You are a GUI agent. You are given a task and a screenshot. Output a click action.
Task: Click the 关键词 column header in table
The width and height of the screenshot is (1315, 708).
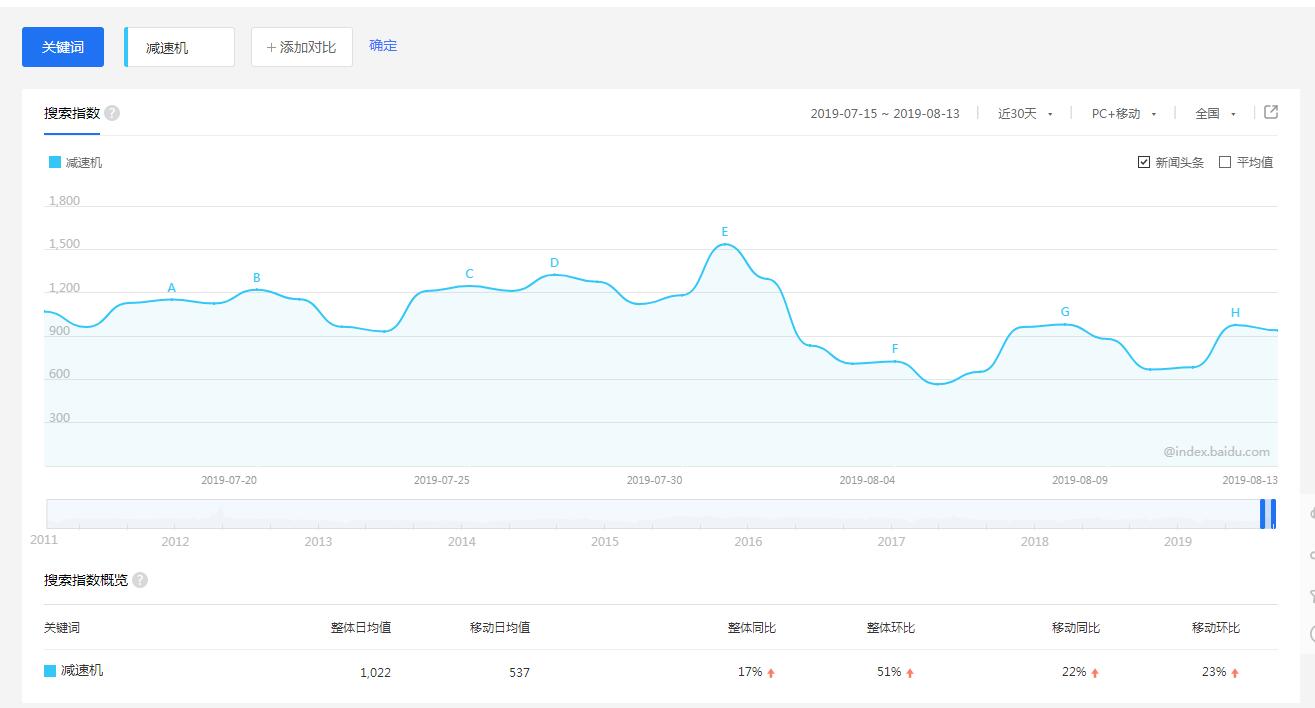point(62,628)
